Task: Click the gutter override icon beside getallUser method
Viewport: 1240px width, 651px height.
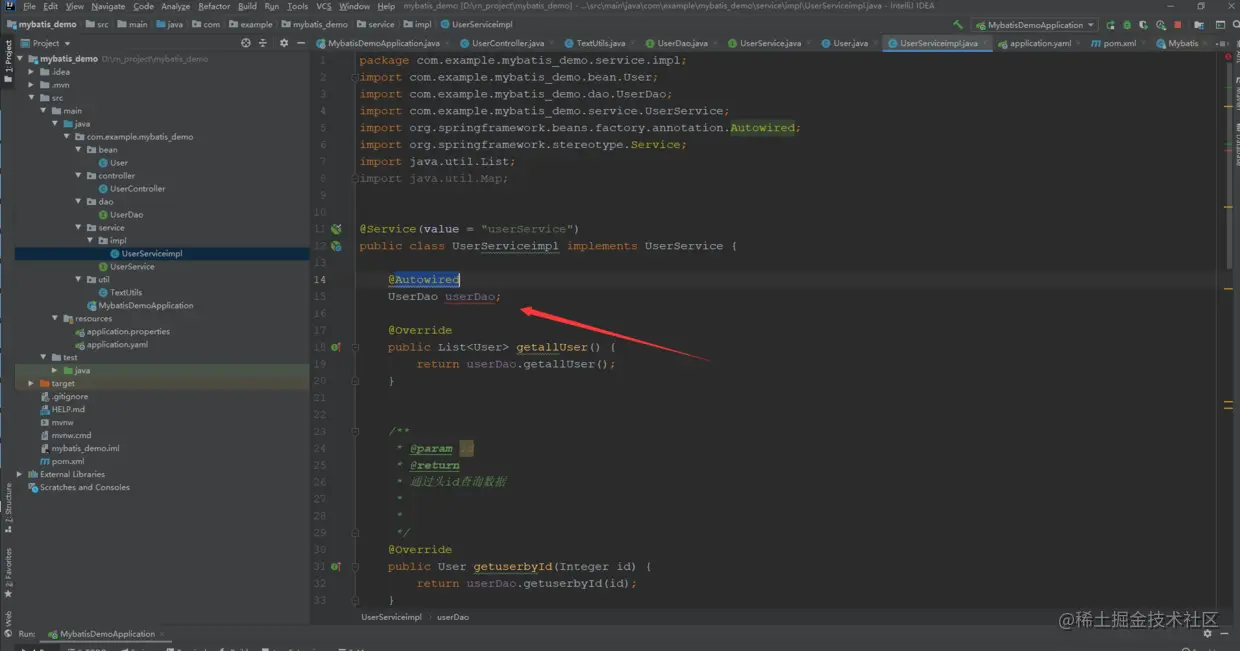Action: 336,347
